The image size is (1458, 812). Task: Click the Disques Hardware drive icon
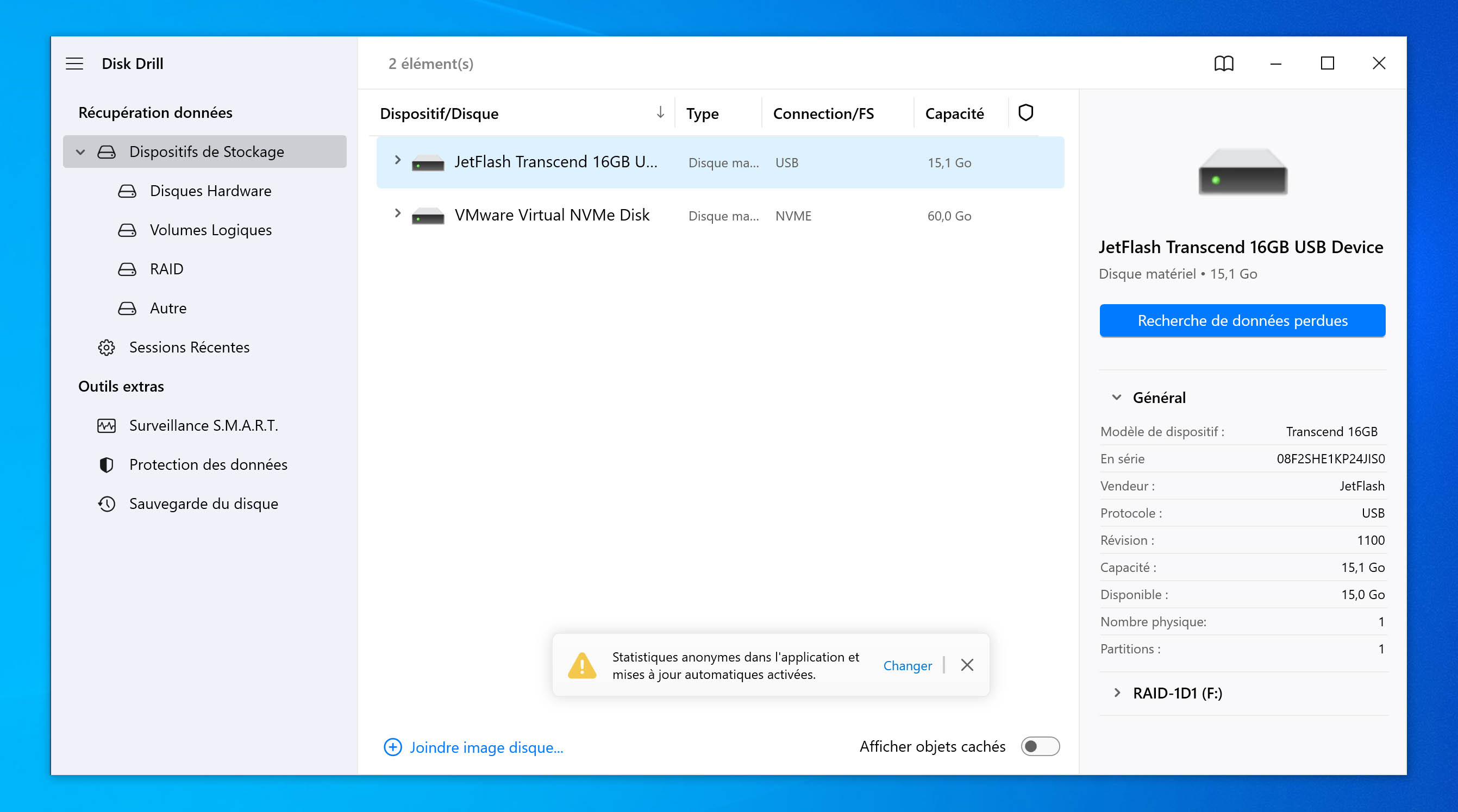pyautogui.click(x=127, y=191)
